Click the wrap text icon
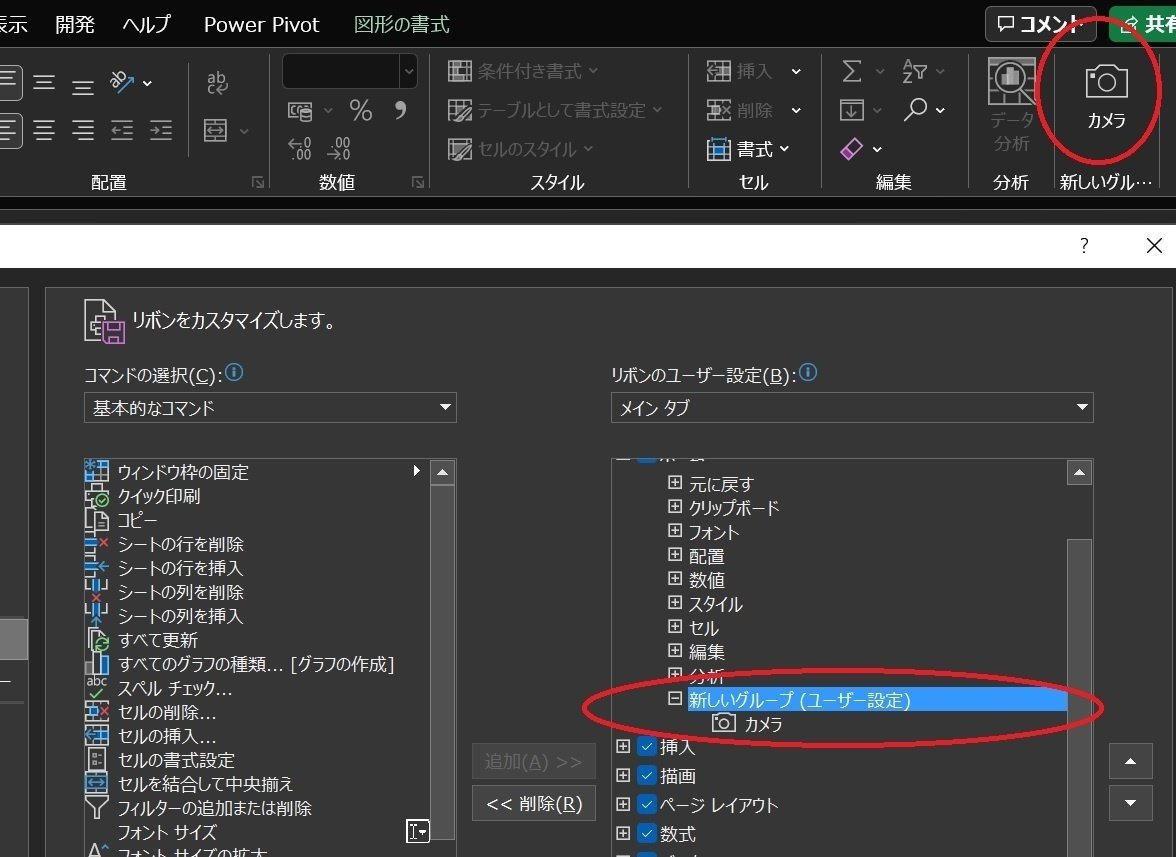 (217, 82)
